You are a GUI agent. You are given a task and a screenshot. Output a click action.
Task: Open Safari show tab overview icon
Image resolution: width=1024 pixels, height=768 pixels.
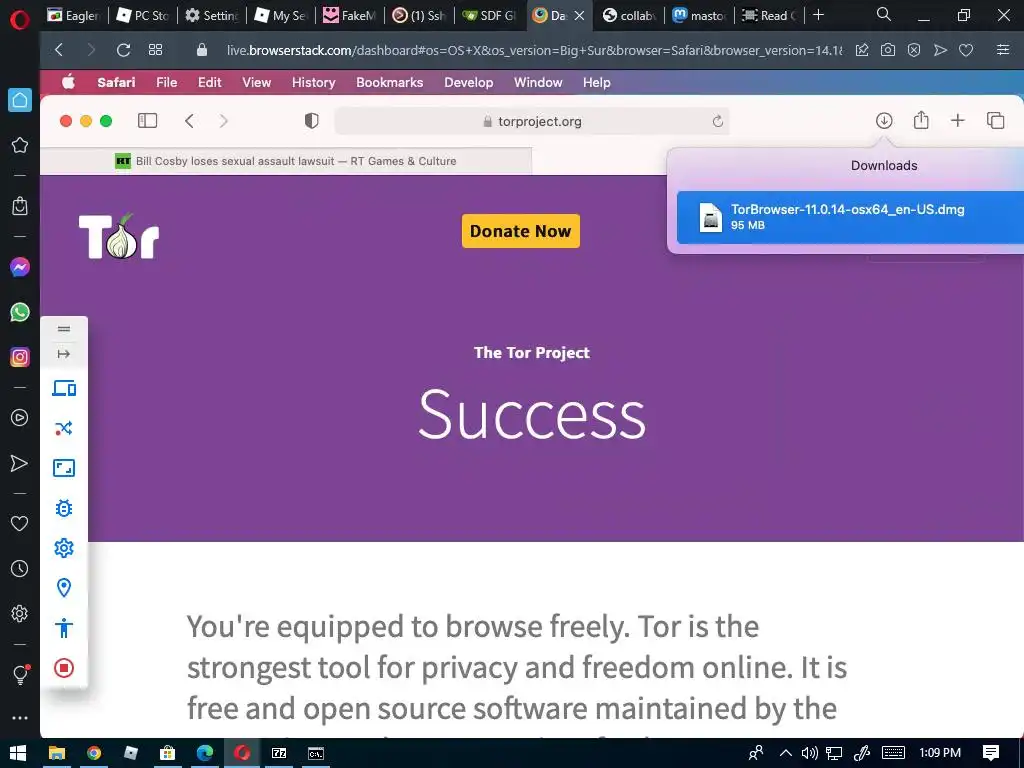995,121
